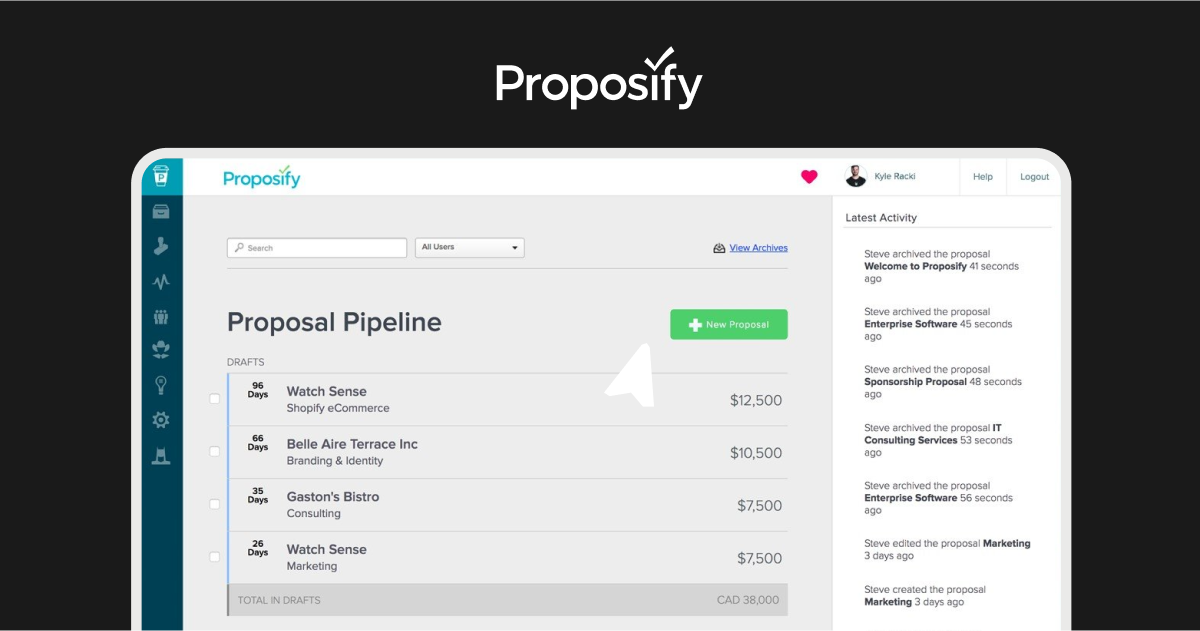The width and height of the screenshot is (1200, 631).
Task: Open the All Users dropdown
Action: 470,247
